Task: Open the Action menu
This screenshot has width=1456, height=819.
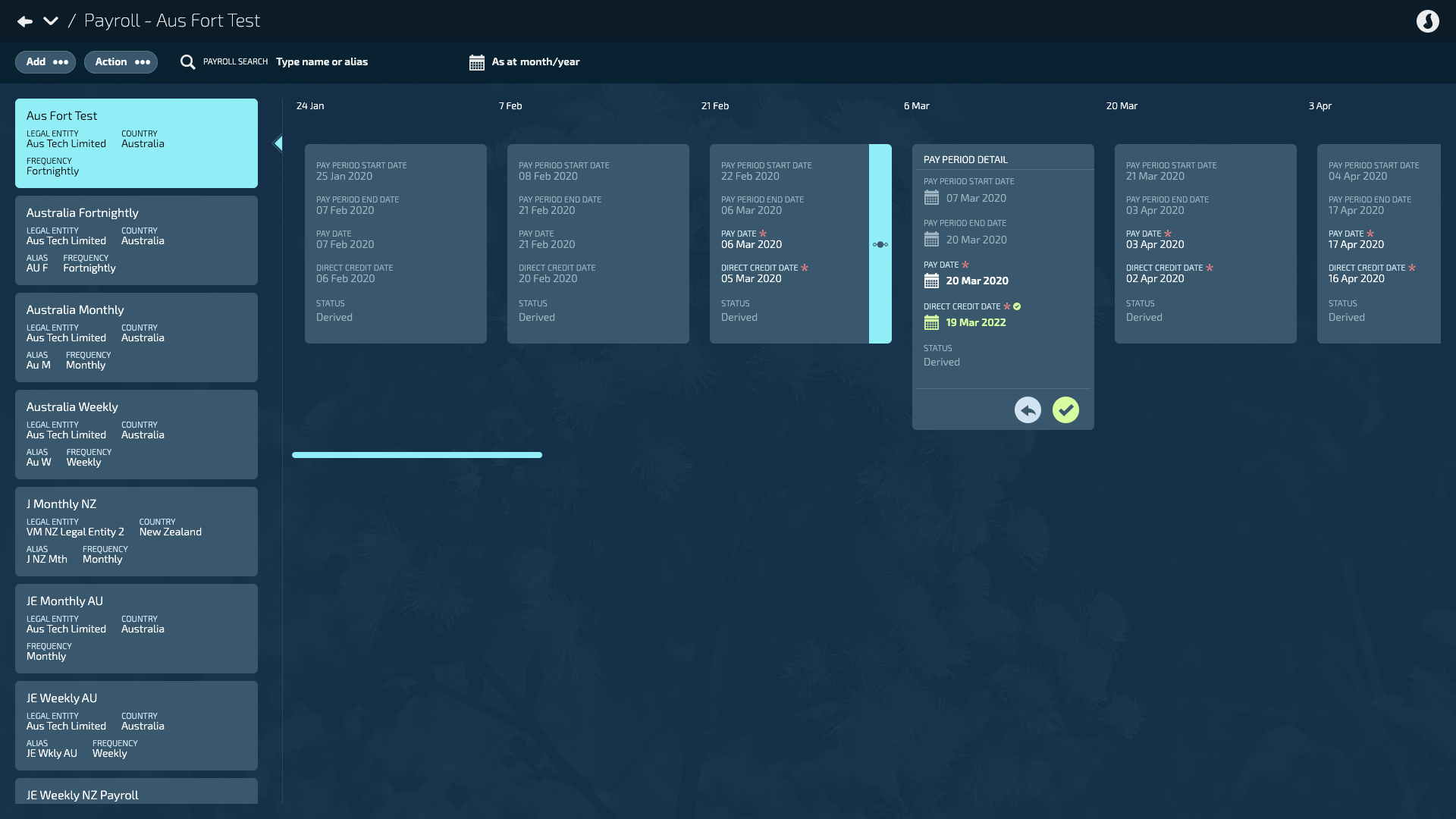Action: tap(121, 62)
